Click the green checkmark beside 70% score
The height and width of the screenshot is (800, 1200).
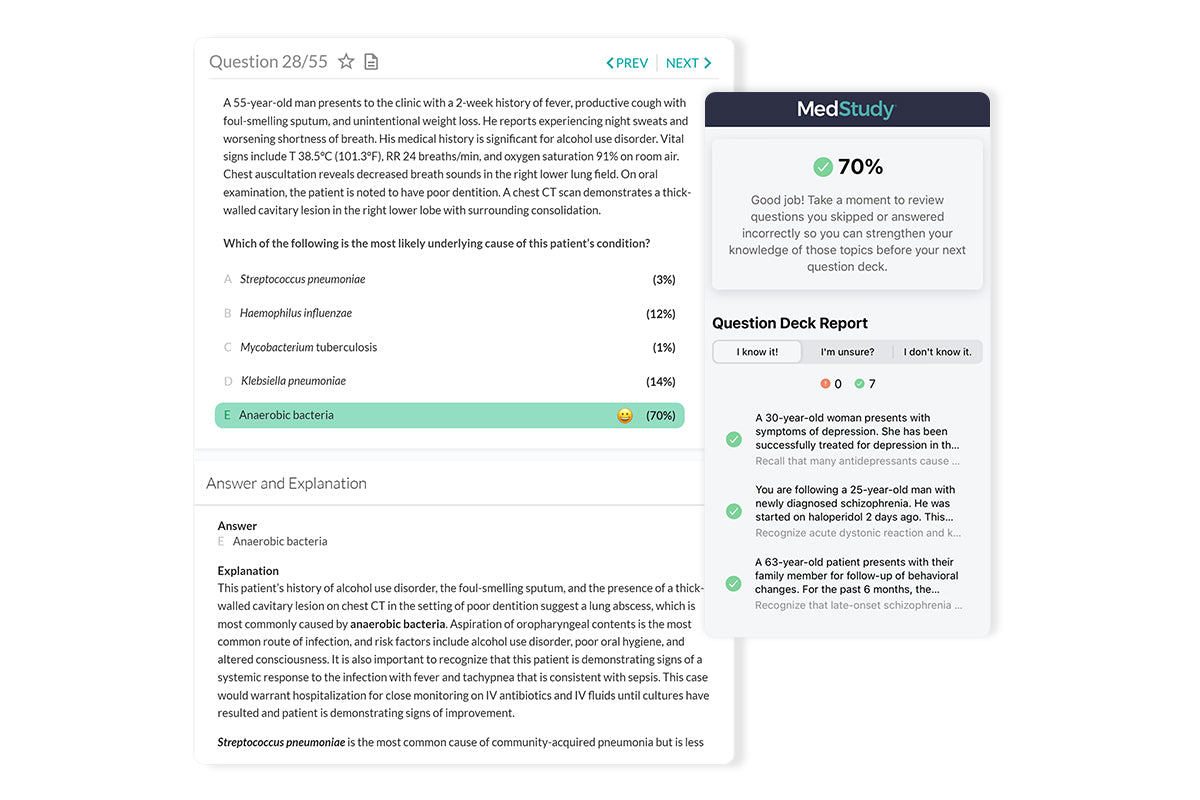point(823,167)
